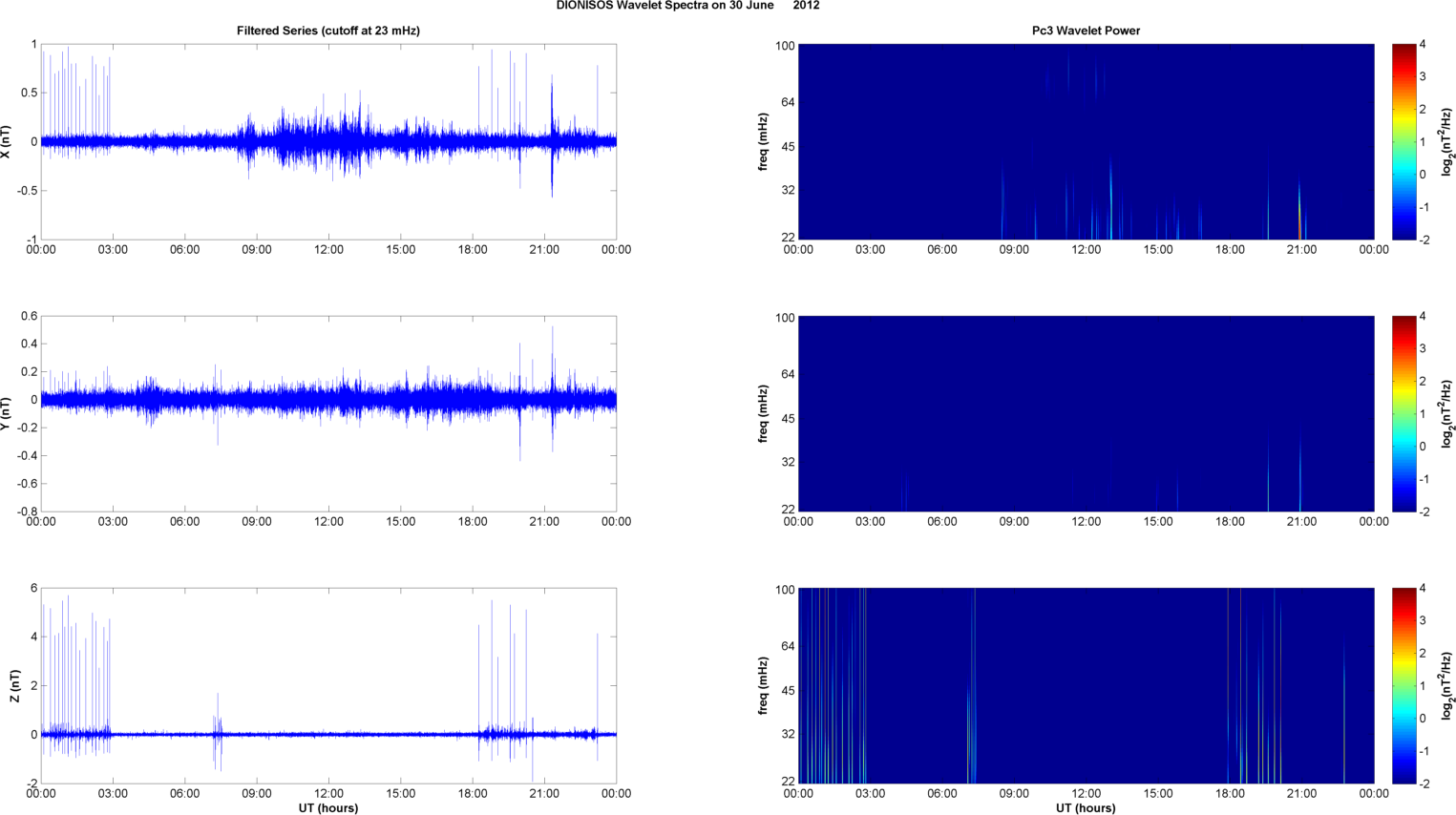
Task: Click the middle wavelet spectrogram for Y component
Action: (x=1086, y=414)
